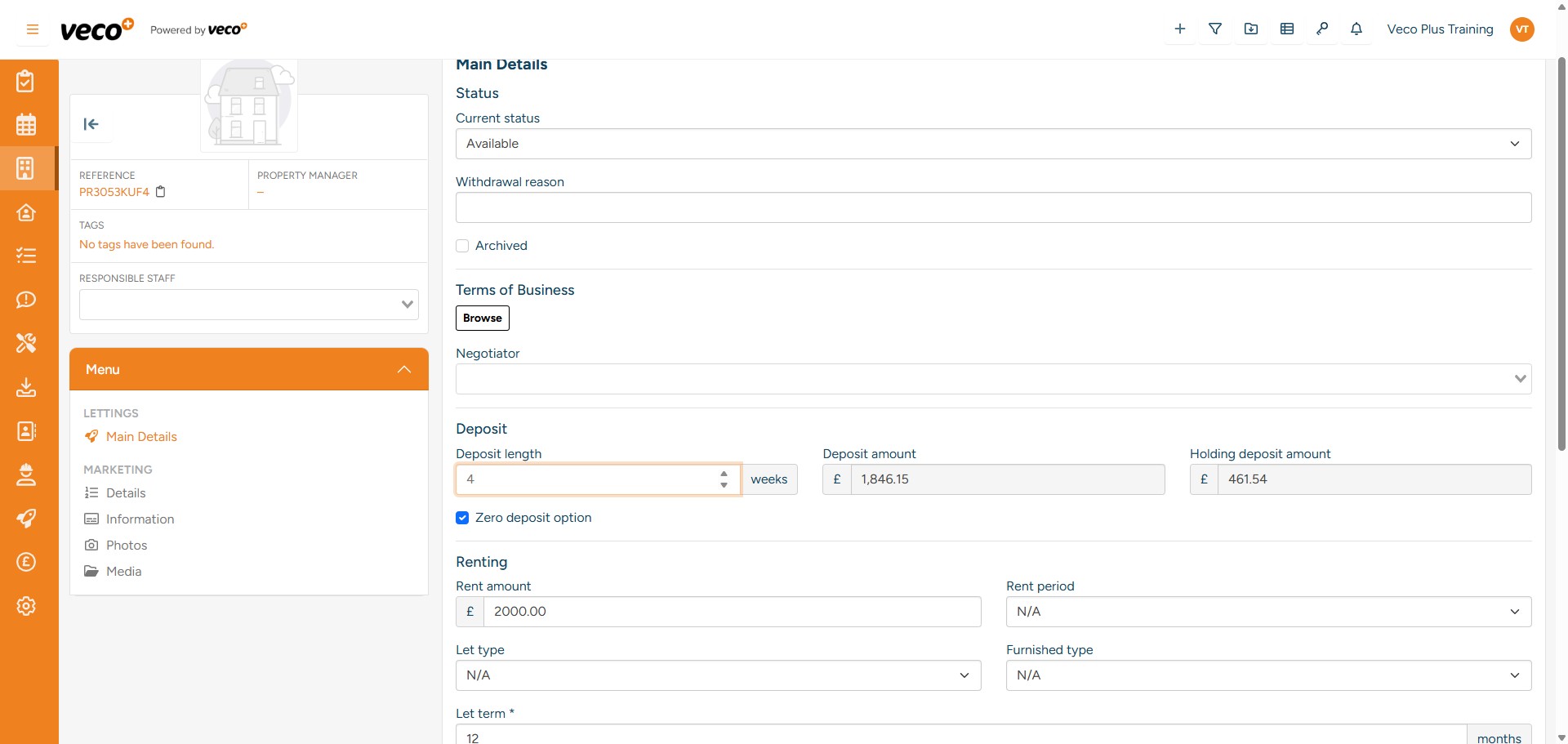The image size is (1568, 744).
Task: Tick the Archived checkbox
Action: (x=462, y=246)
